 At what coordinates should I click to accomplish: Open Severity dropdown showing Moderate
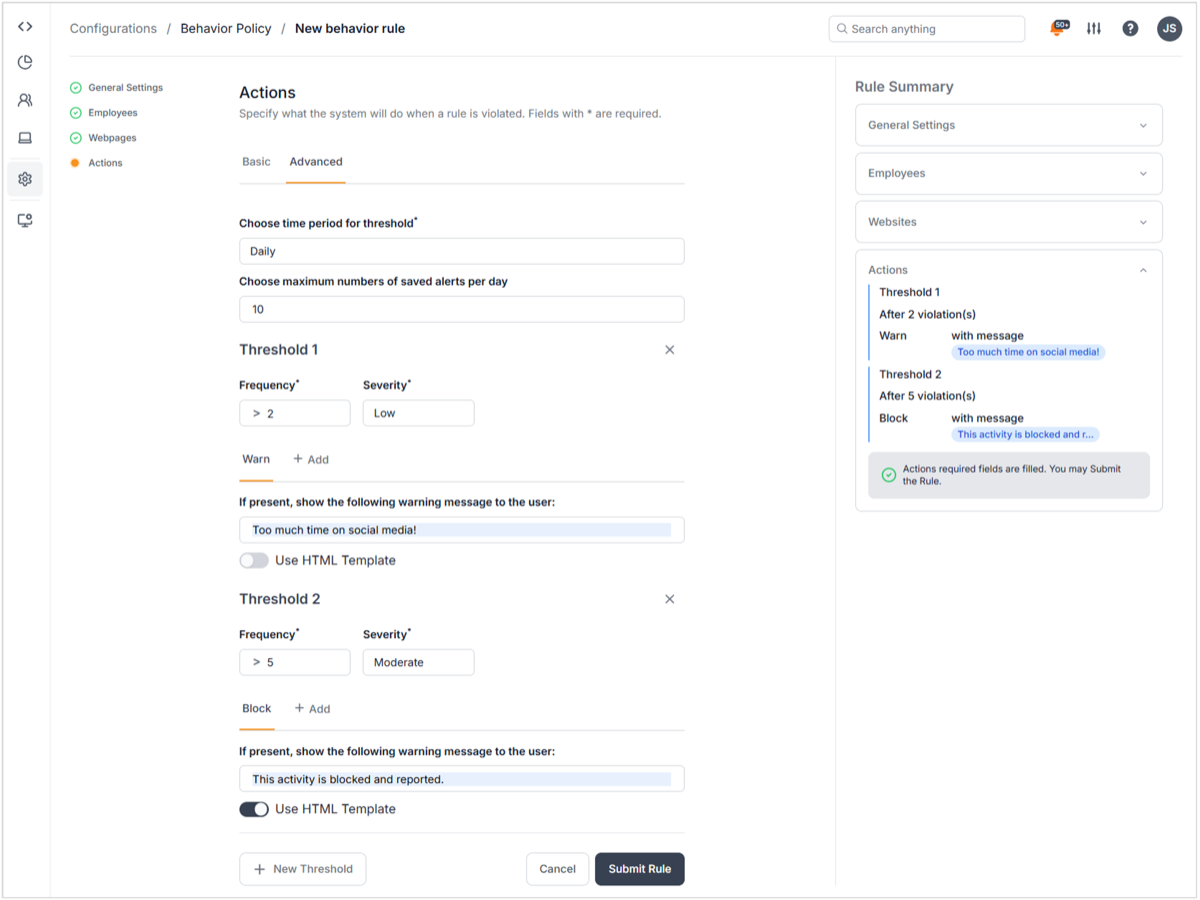click(418, 662)
